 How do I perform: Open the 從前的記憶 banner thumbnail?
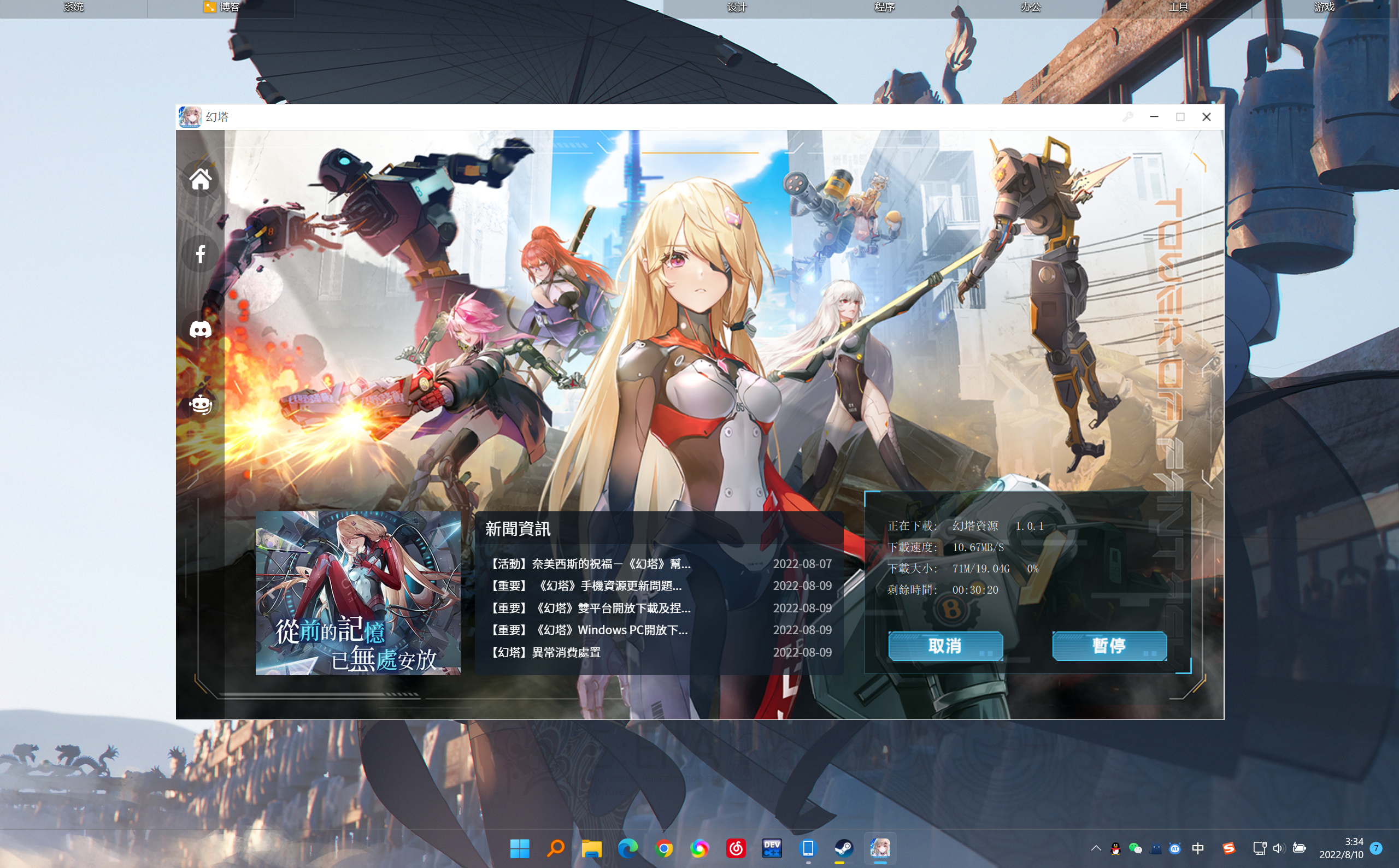(x=358, y=593)
